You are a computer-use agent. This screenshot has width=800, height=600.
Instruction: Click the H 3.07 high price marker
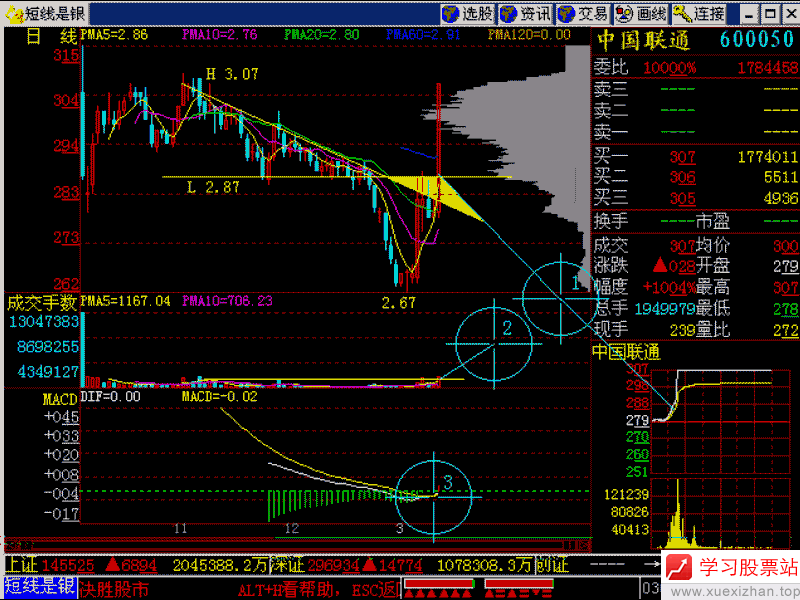(x=232, y=74)
